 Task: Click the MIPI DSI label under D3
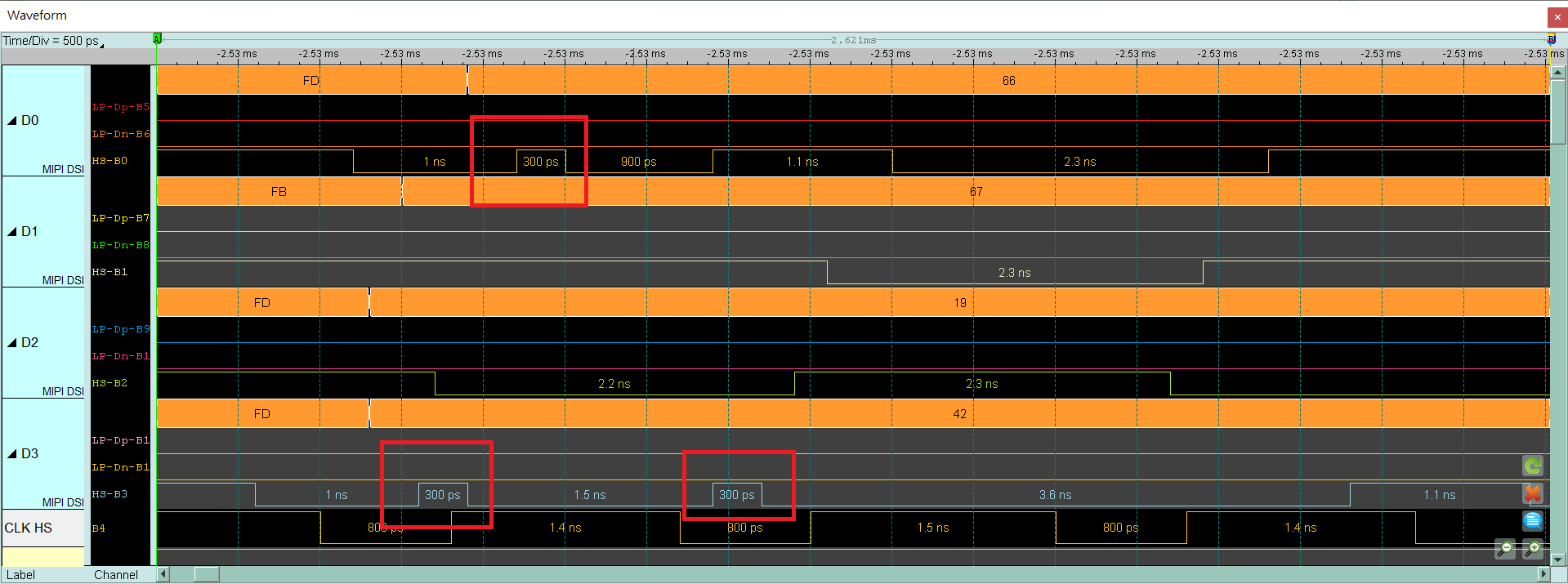pyautogui.click(x=63, y=503)
